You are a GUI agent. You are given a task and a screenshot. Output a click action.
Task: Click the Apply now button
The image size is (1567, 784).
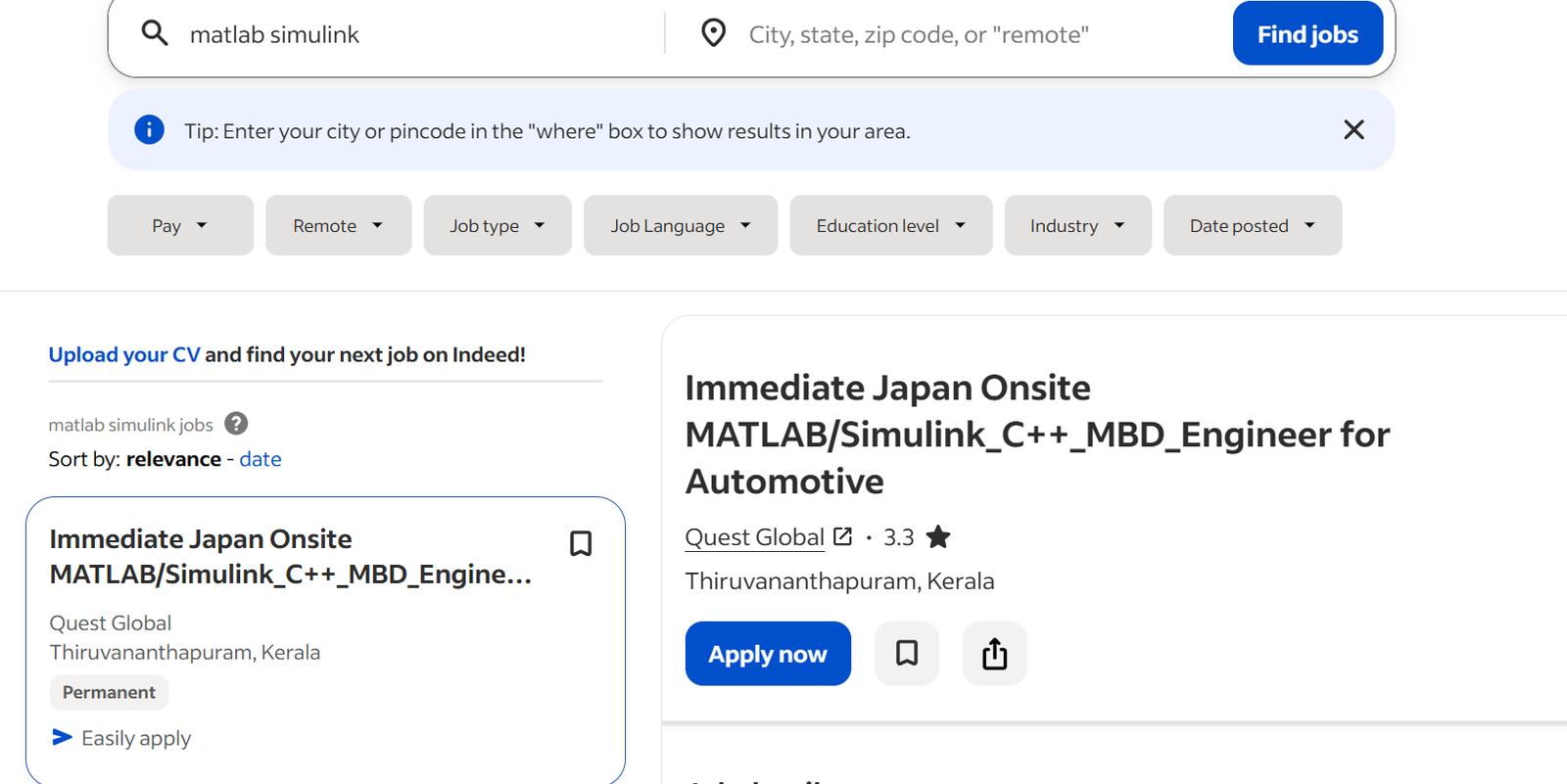click(768, 654)
